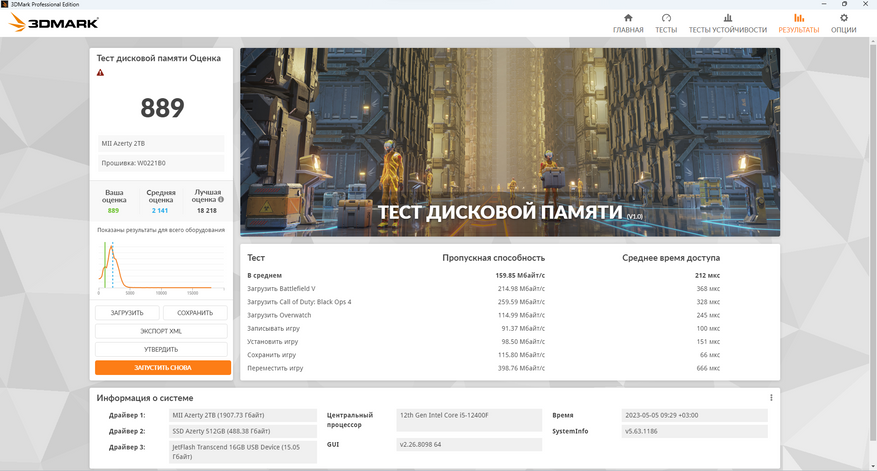Click the Загрузить button
The height and width of the screenshot is (471, 877).
tap(127, 313)
